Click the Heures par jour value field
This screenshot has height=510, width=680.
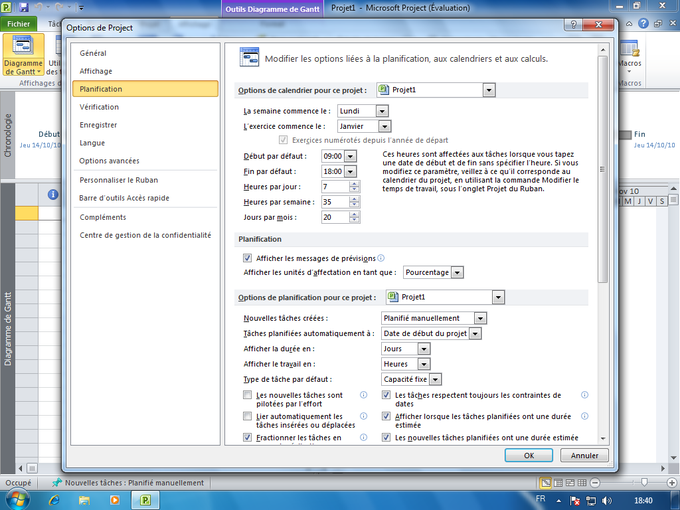point(335,187)
